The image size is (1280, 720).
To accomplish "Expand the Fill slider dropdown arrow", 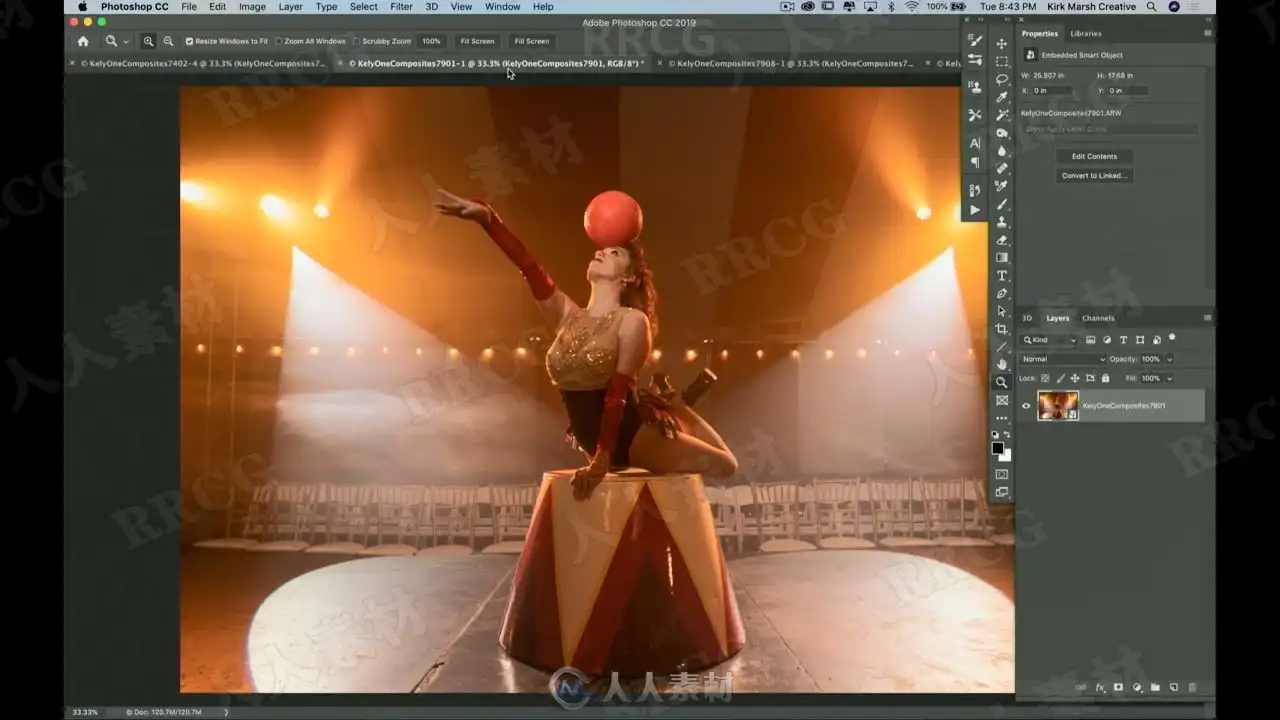I will click(x=1169, y=379).
